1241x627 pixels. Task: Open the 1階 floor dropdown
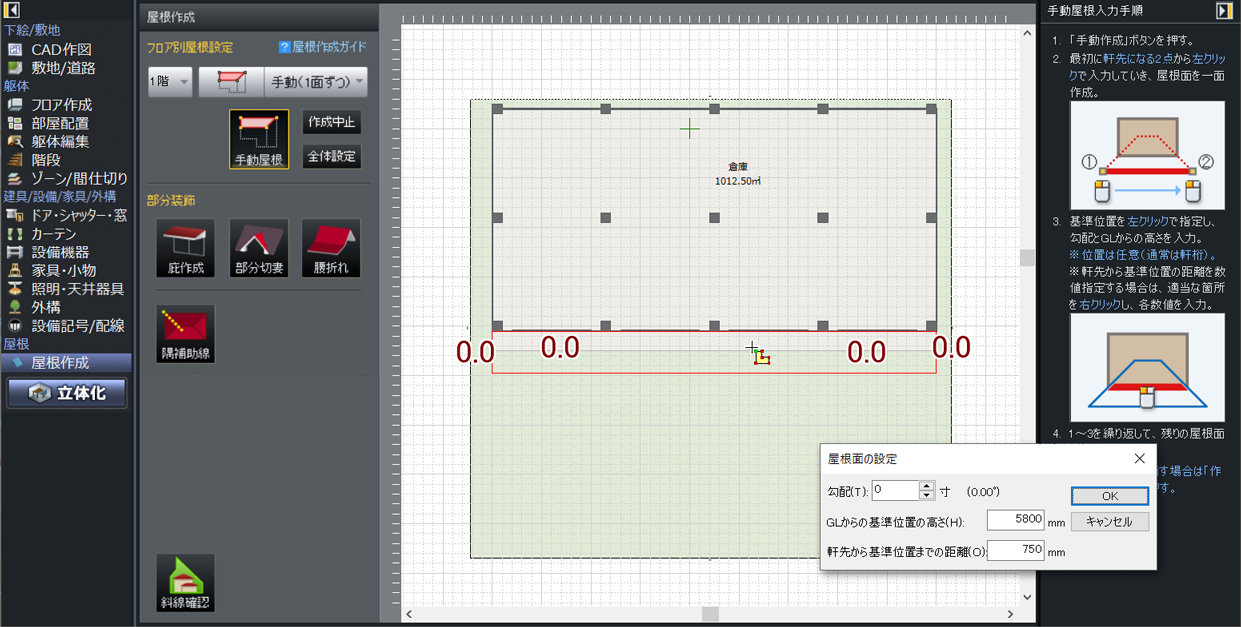tap(170, 82)
